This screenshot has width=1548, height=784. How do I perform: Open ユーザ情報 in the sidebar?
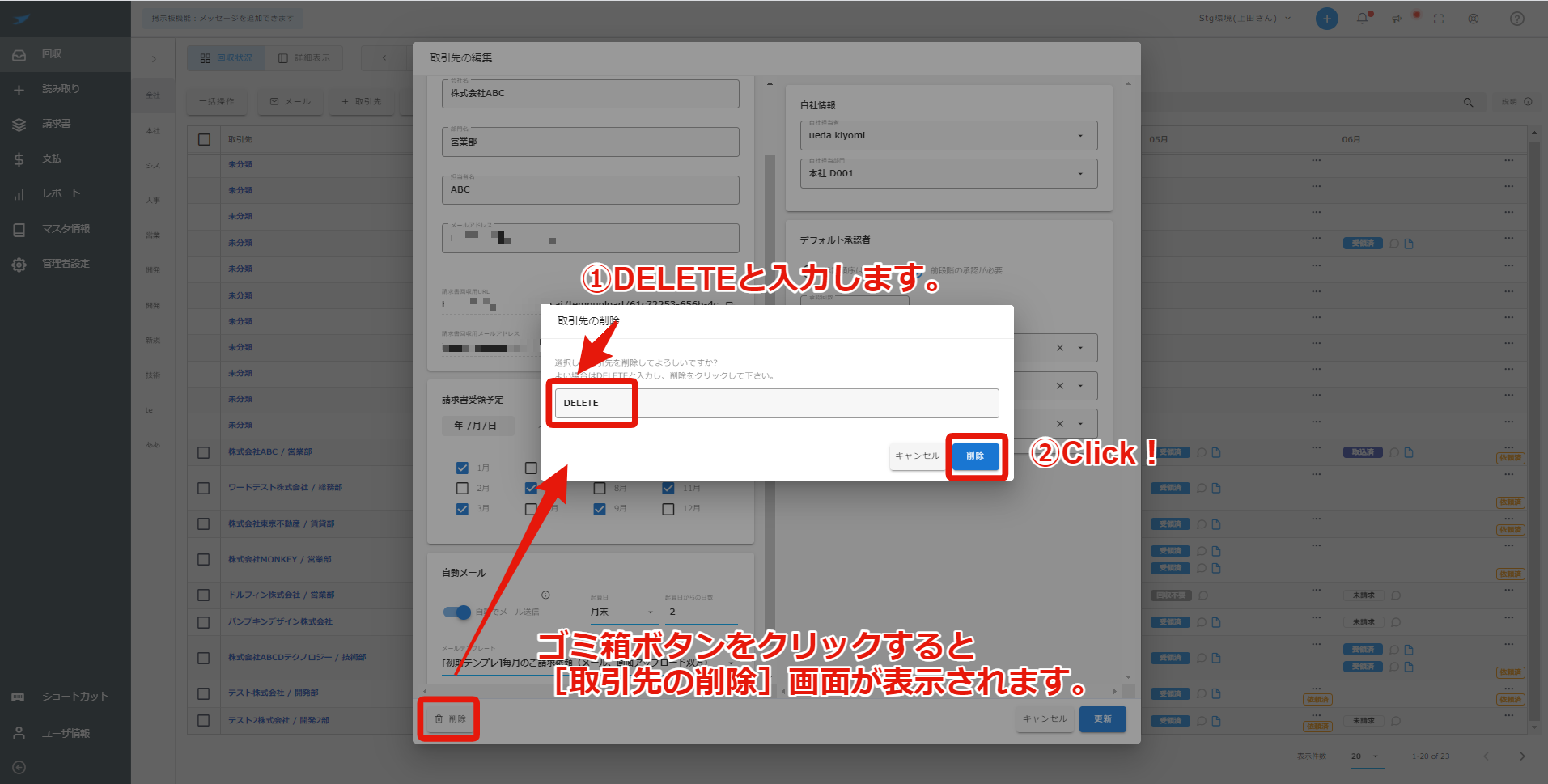click(66, 734)
